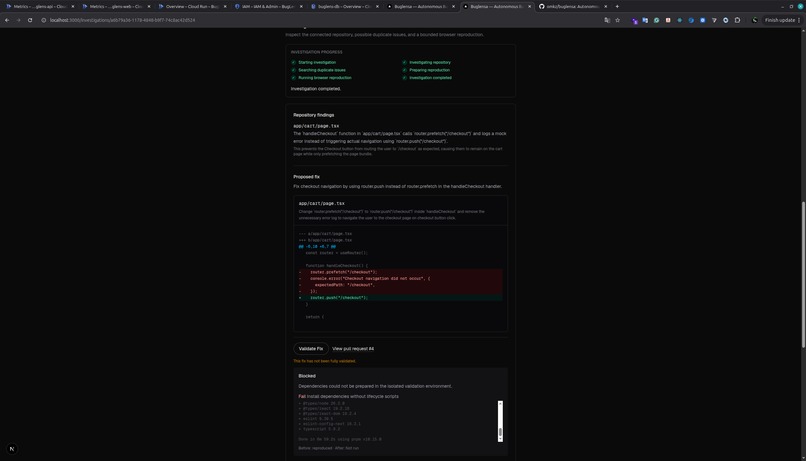This screenshot has width=806, height=461.
Task: Click the green 'Investigation completed' step label
Action: (x=430, y=78)
